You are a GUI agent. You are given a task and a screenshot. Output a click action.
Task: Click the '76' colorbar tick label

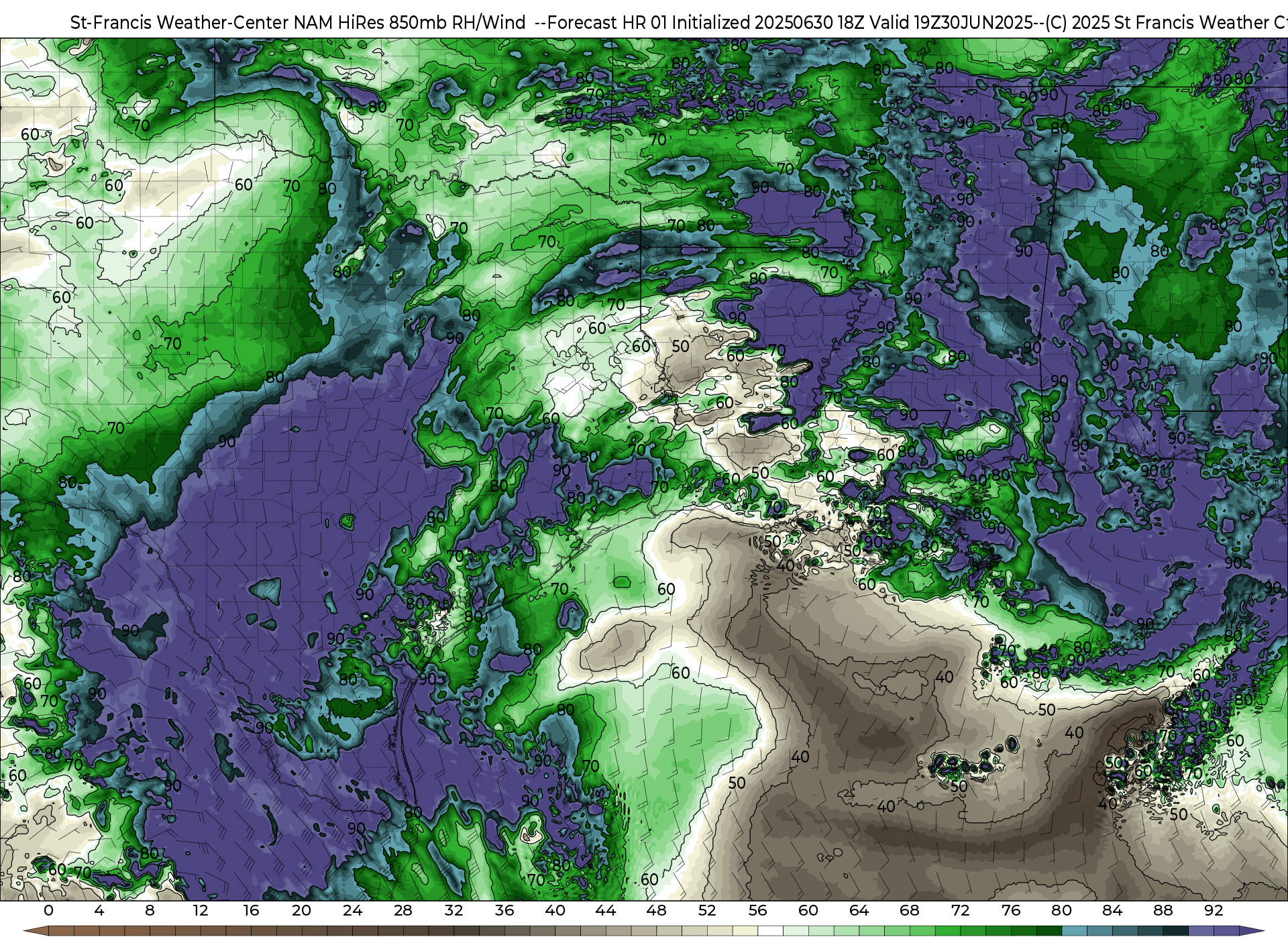1011,911
